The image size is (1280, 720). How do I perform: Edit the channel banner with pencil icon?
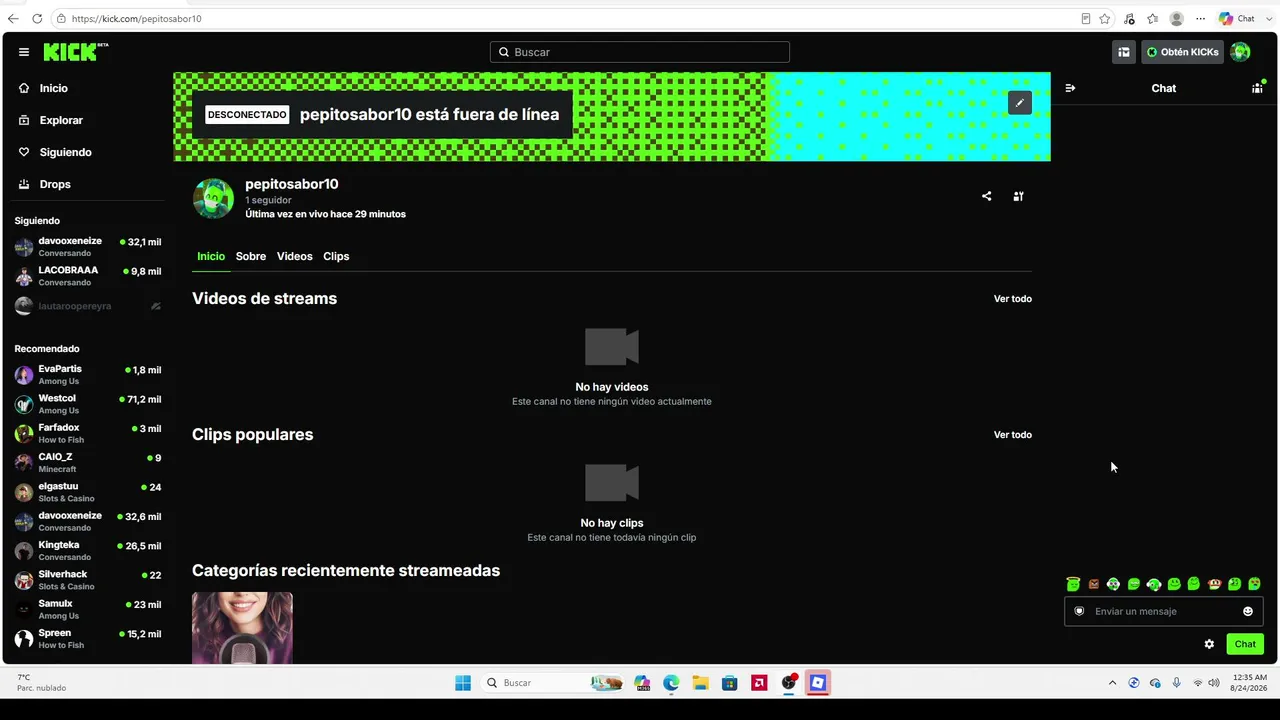pos(1019,102)
